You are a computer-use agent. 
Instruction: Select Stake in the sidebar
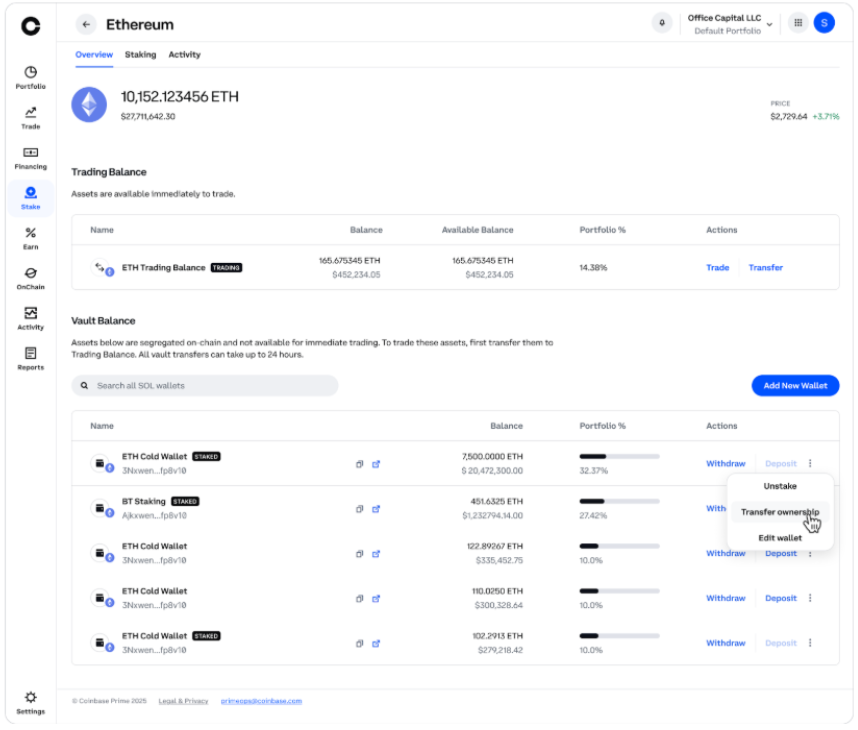31,198
